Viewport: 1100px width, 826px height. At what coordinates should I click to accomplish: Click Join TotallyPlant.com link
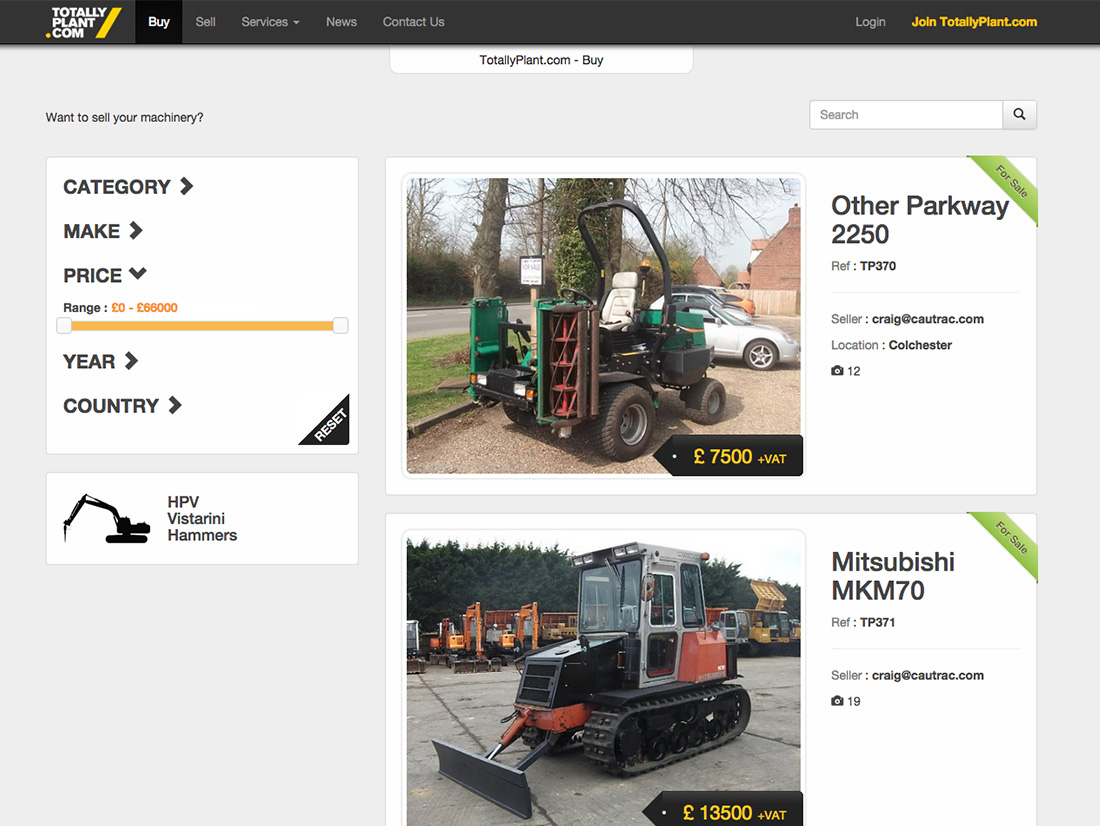click(x=974, y=22)
